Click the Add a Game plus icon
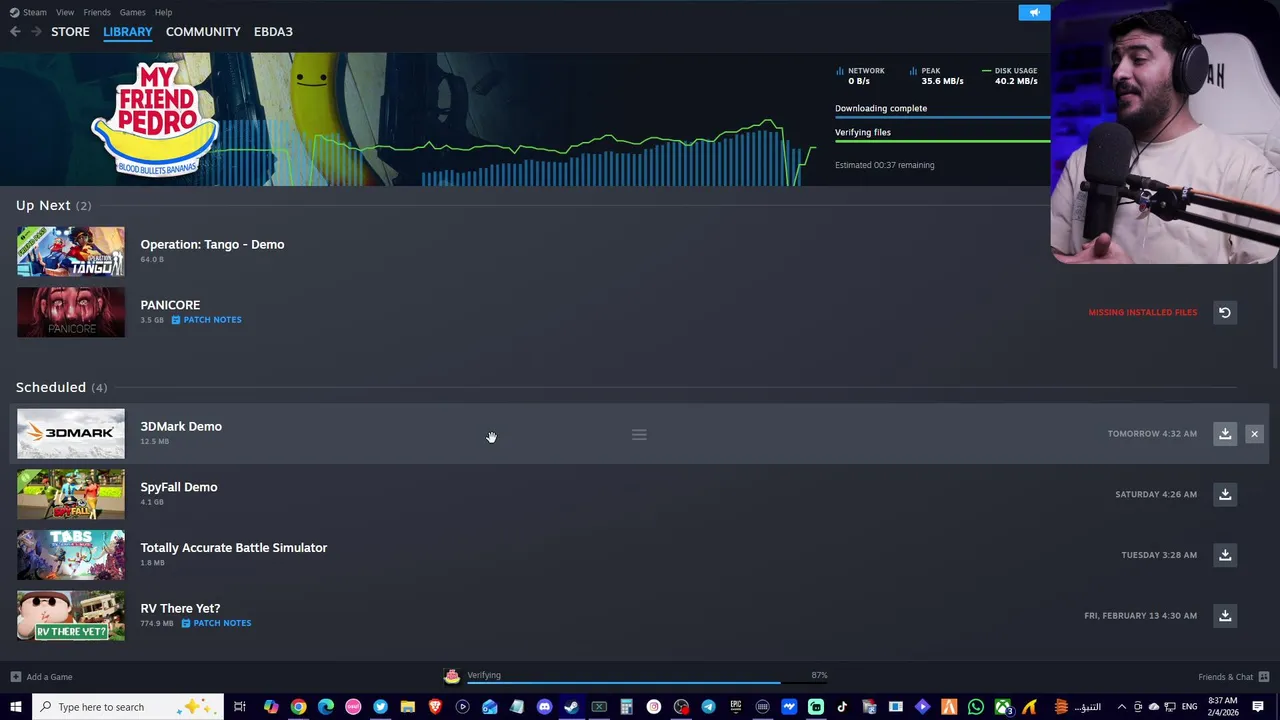The image size is (1280, 720). [x=16, y=677]
